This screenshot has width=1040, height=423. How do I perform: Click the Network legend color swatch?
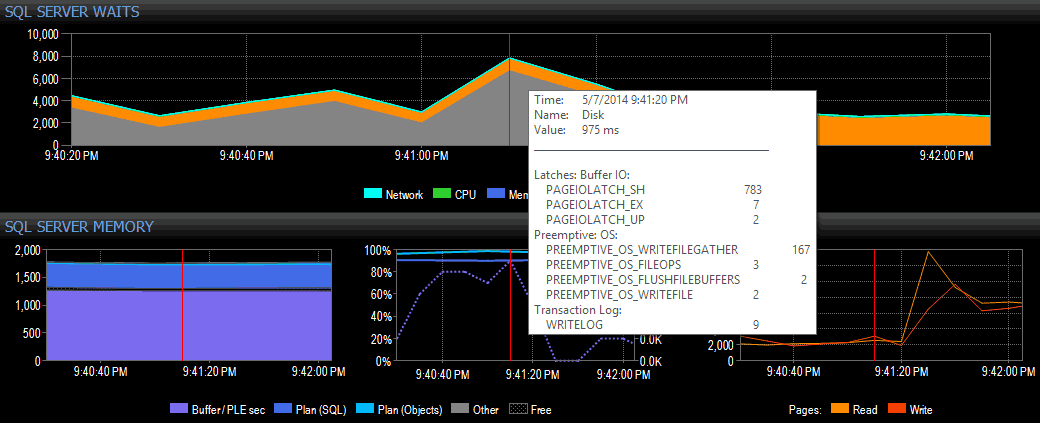click(373, 194)
